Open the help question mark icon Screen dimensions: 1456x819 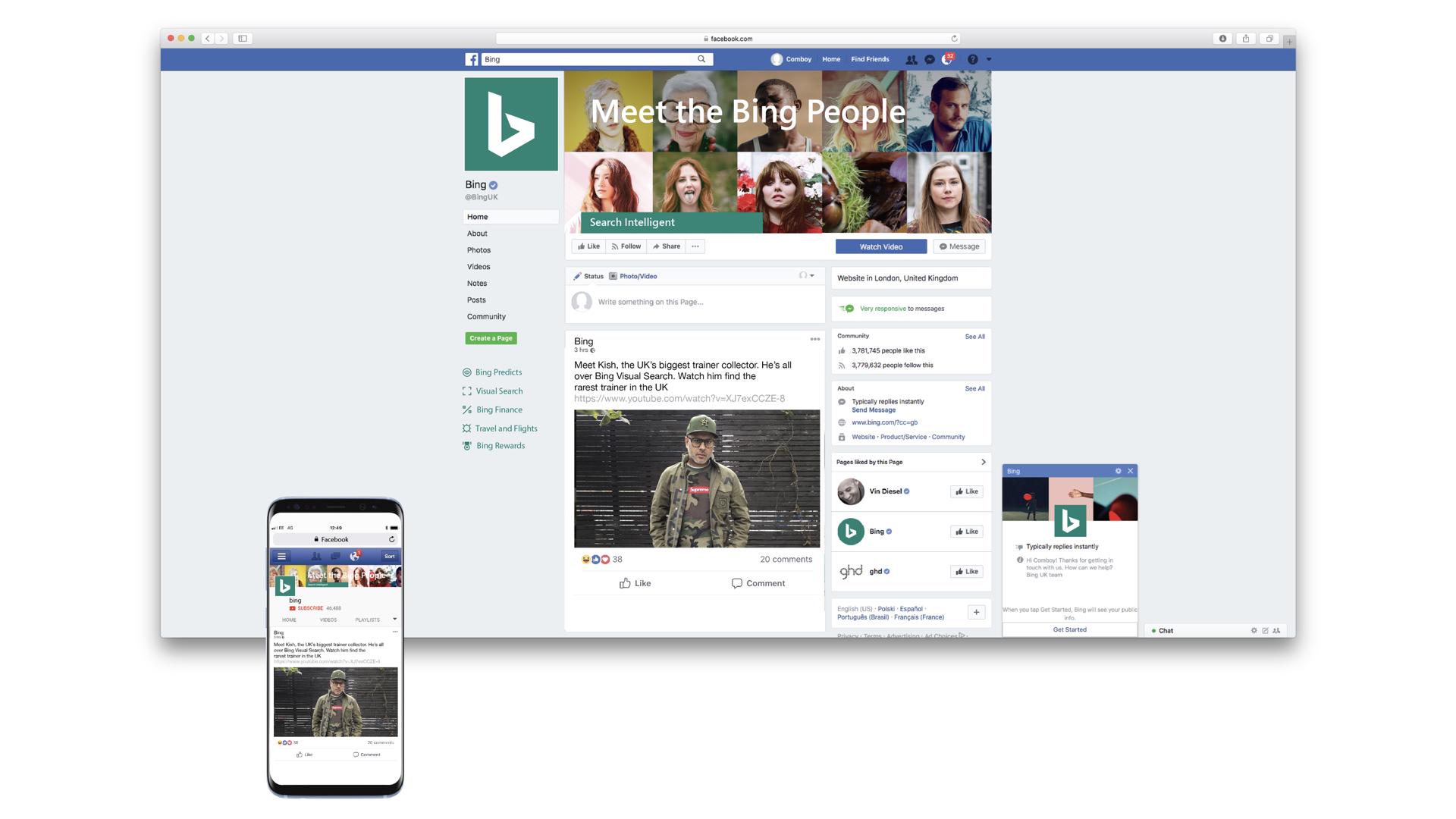(972, 59)
